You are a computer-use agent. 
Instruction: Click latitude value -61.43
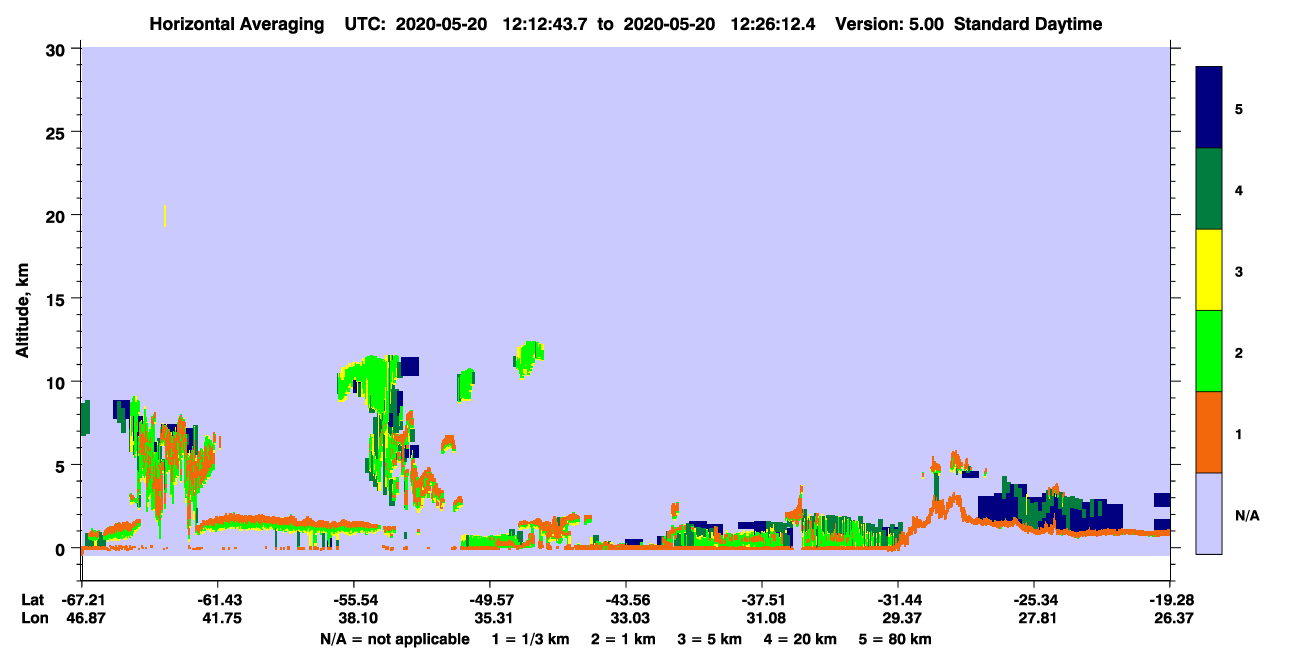click(218, 599)
